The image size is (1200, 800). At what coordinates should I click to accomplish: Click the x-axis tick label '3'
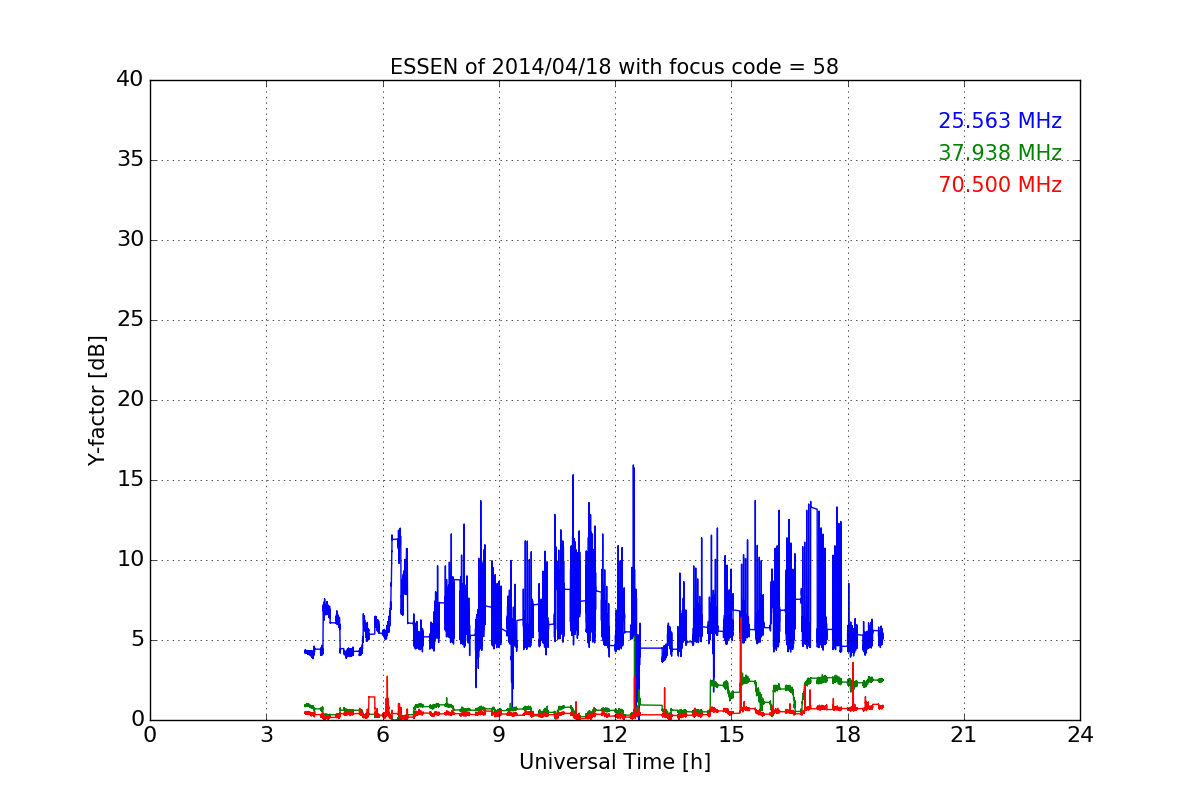(266, 734)
